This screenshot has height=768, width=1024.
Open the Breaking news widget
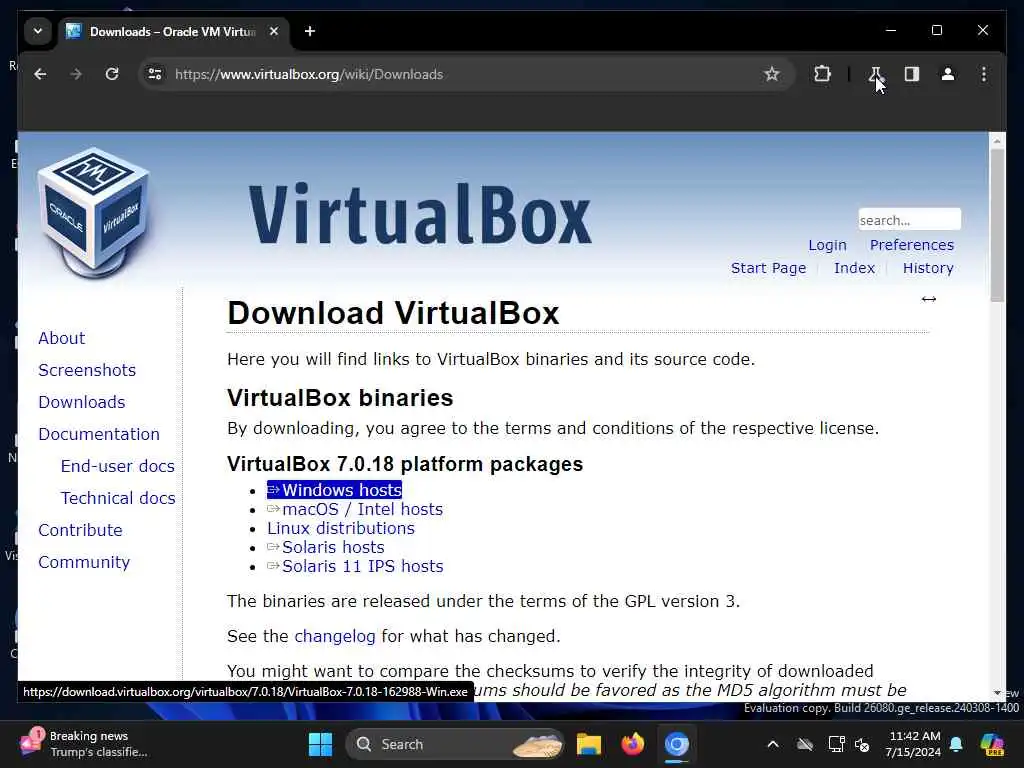tap(85, 744)
